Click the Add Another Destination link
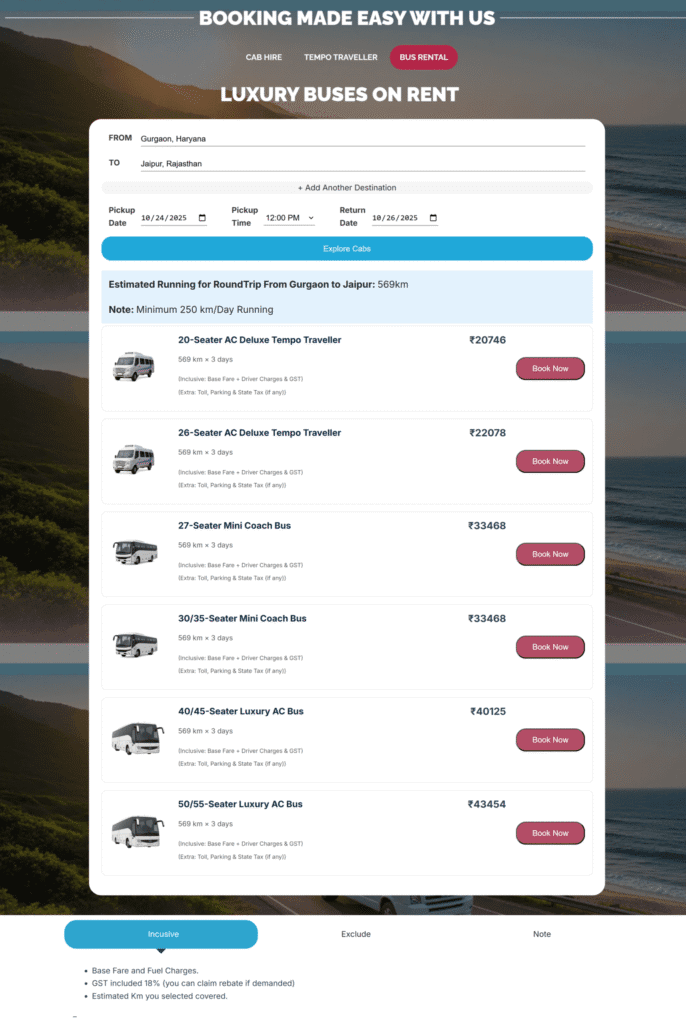The height and width of the screenshot is (1024, 686). 347,187
